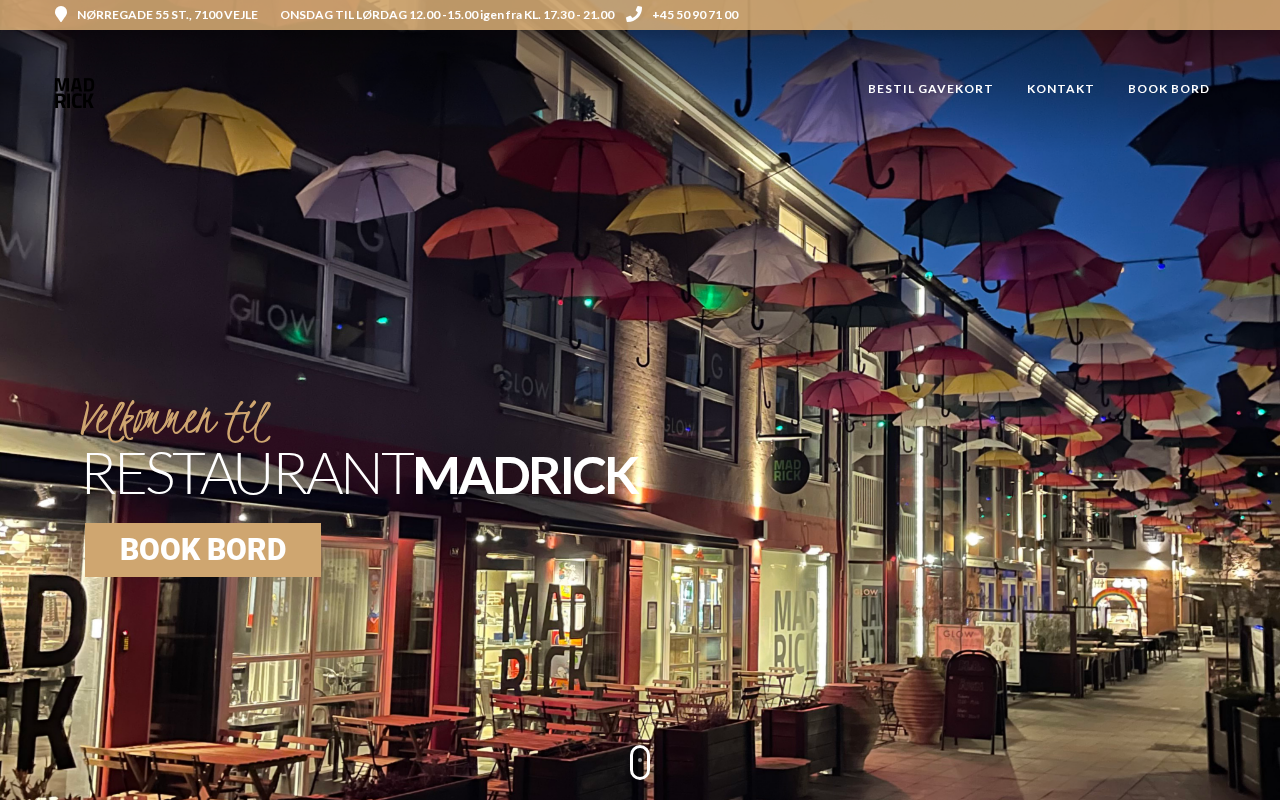Select Book Bord in the navigation menu
The image size is (1280, 800).
coord(1169,89)
